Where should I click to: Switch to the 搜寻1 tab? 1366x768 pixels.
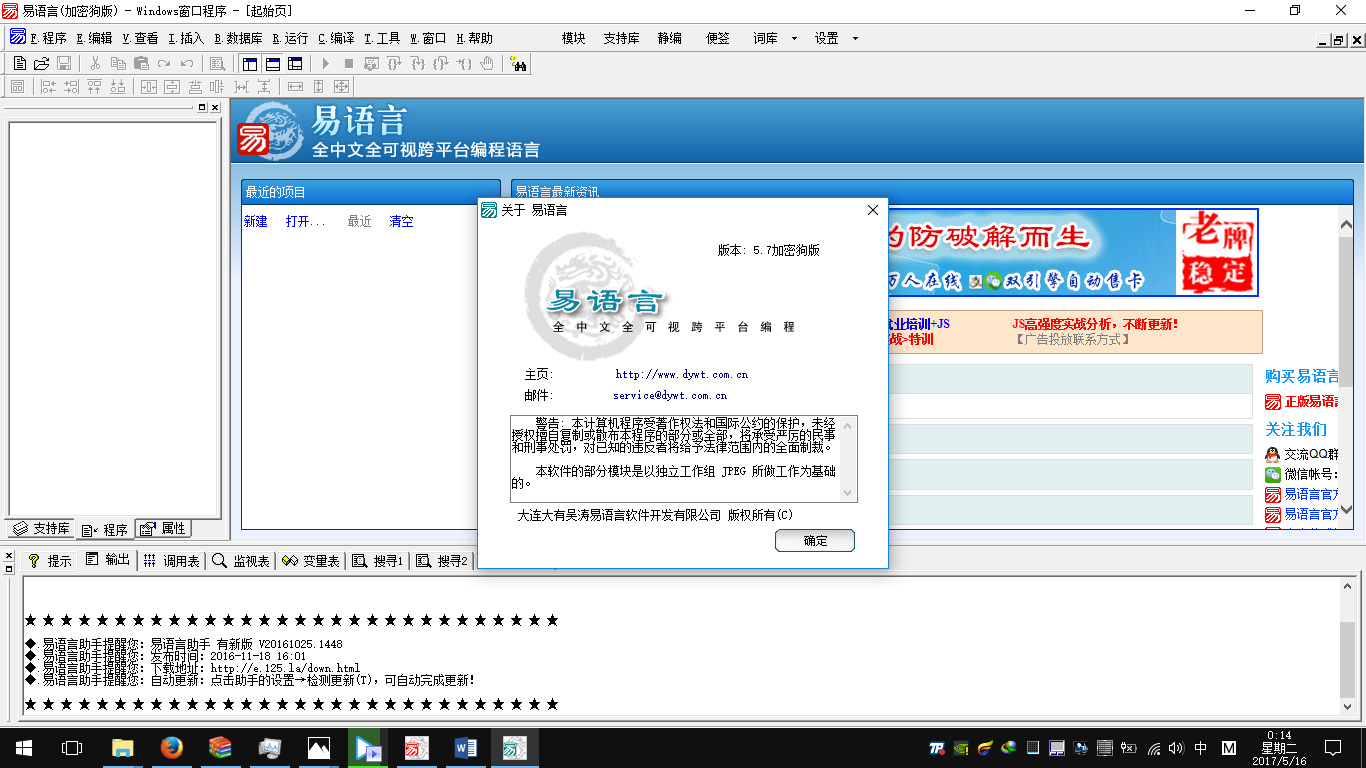tap(378, 561)
